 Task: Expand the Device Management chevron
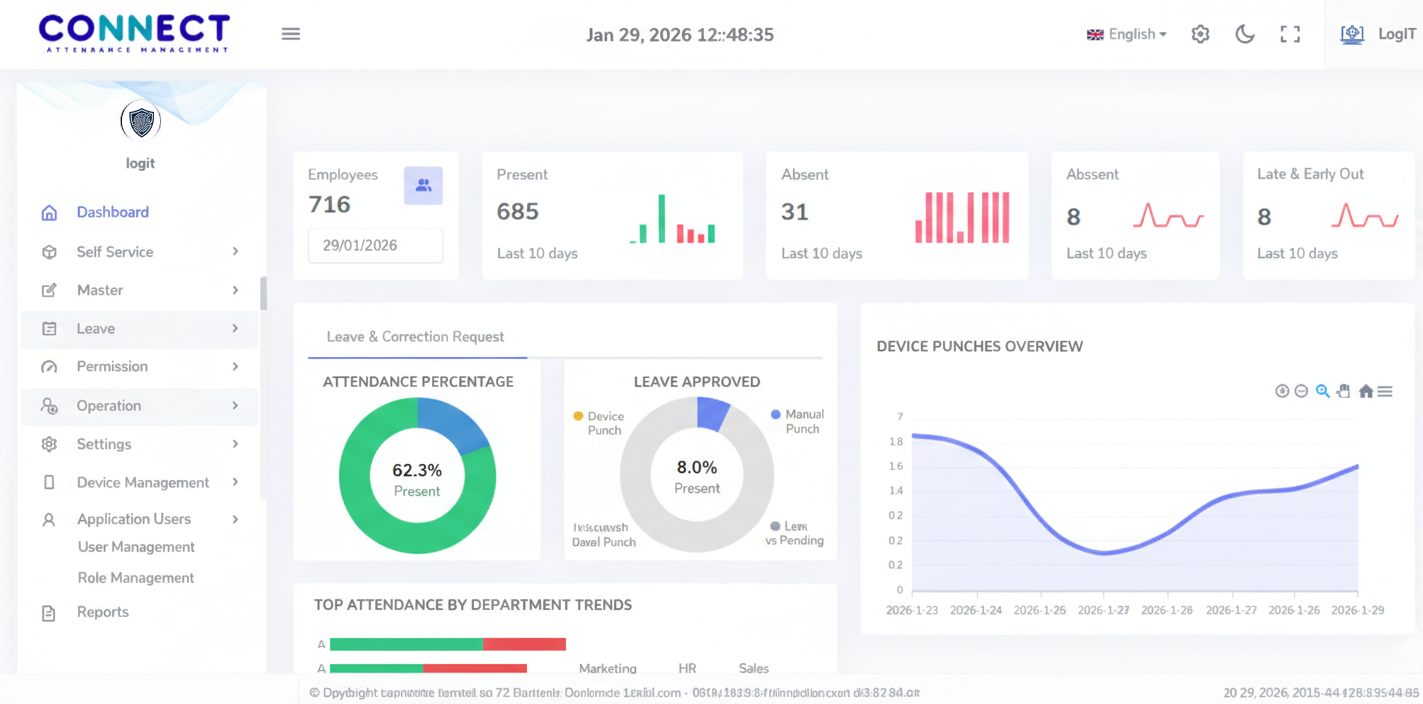(235, 481)
